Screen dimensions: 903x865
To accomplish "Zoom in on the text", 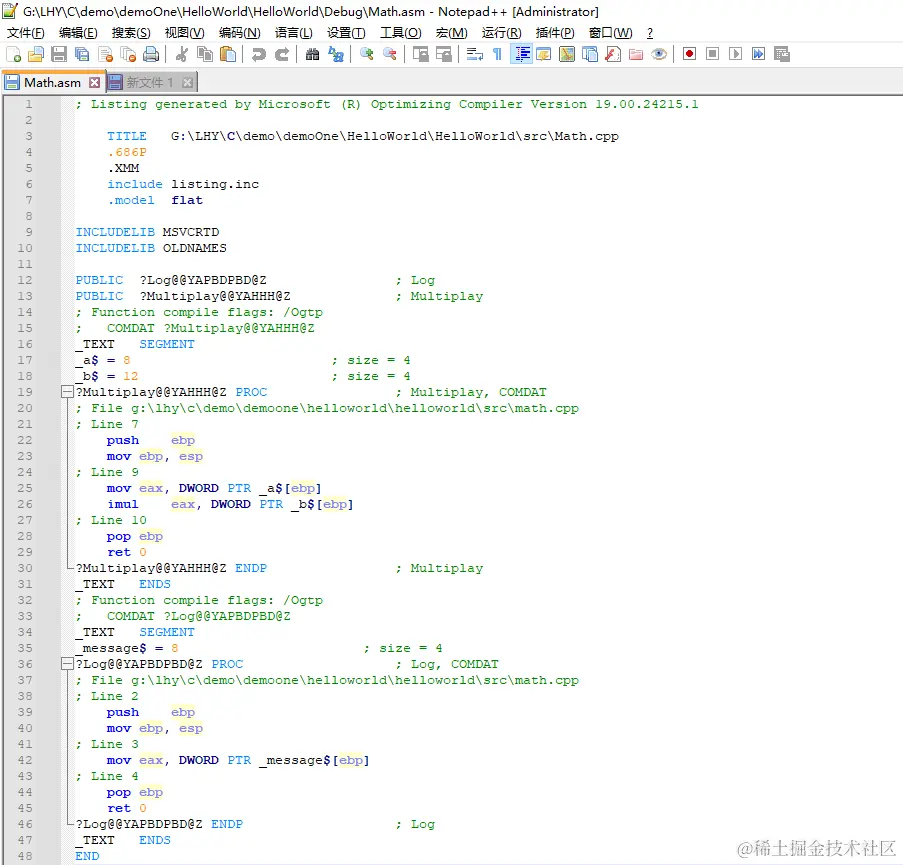I will [x=366, y=54].
